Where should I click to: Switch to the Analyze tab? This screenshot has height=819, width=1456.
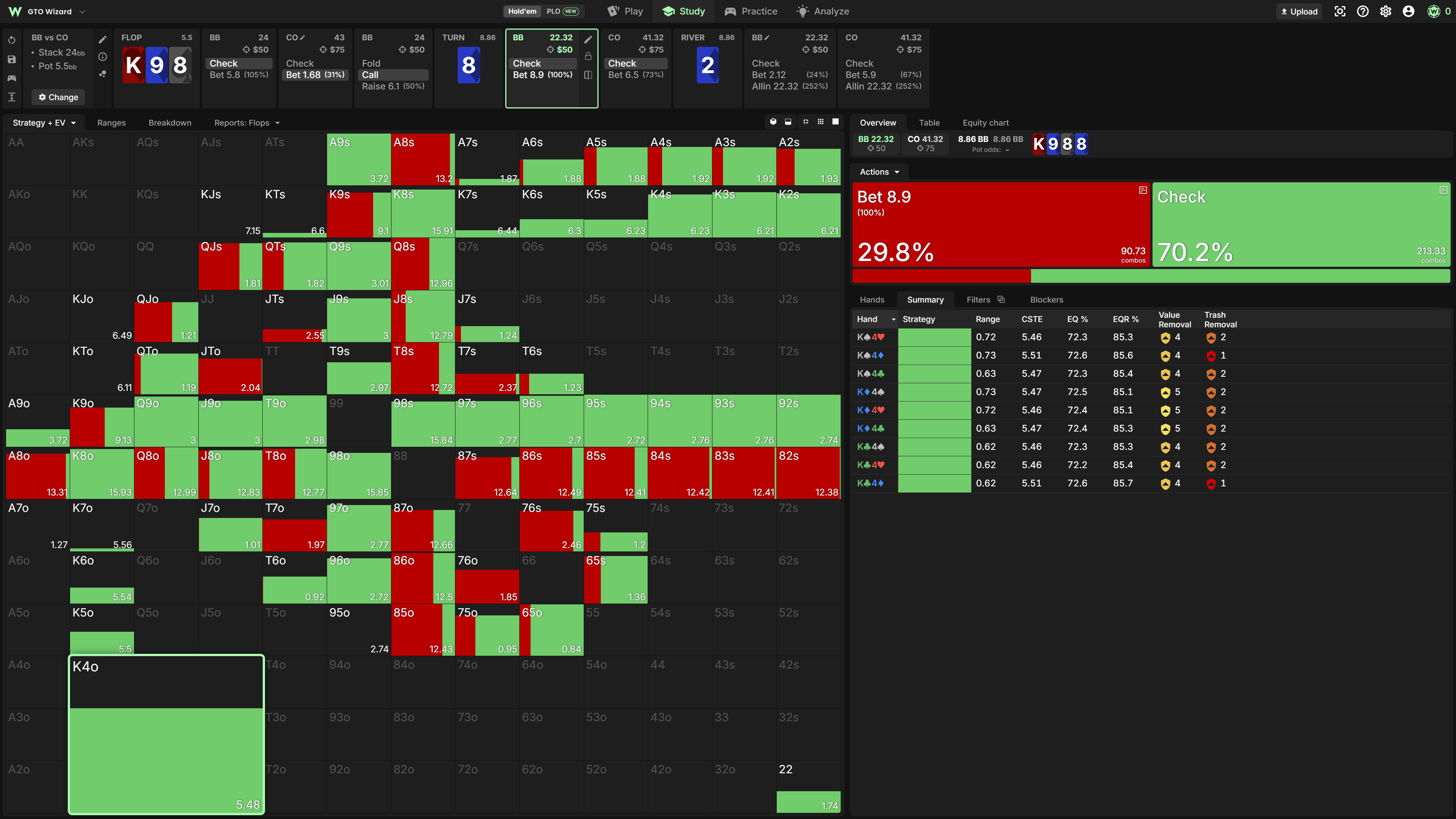[822, 11]
